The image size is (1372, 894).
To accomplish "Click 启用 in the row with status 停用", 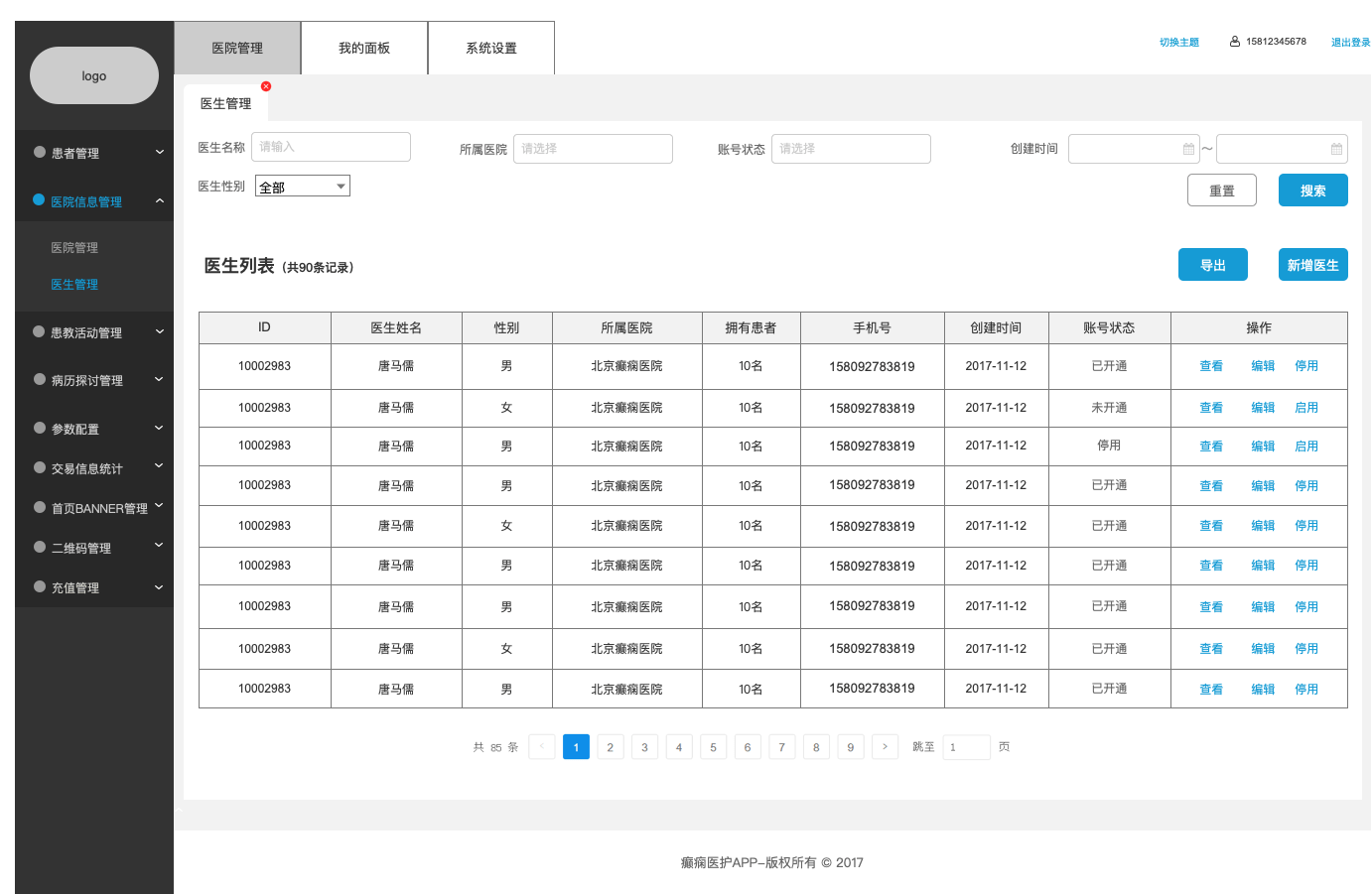I will coord(1306,447).
